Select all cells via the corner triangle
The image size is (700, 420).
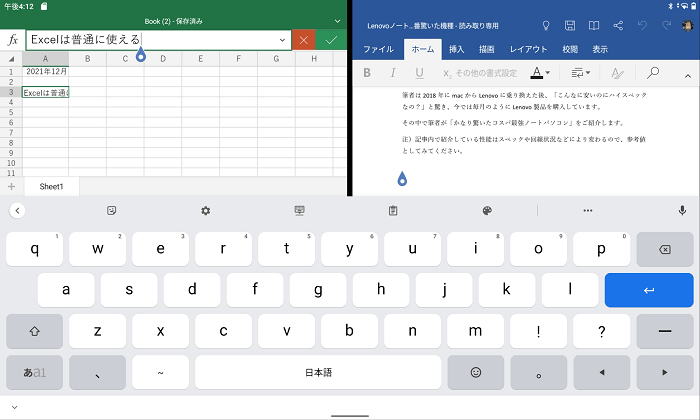pos(11,58)
